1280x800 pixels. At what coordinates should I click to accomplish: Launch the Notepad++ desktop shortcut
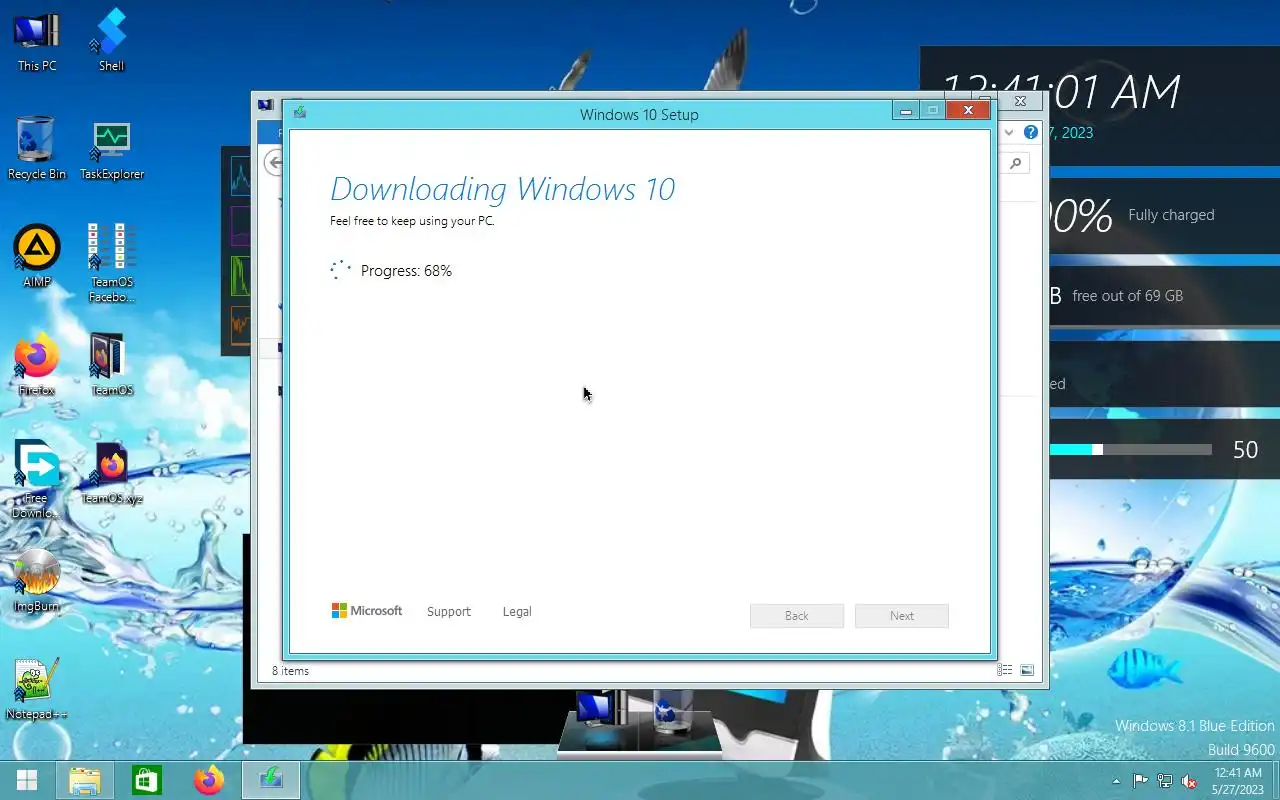point(37,688)
